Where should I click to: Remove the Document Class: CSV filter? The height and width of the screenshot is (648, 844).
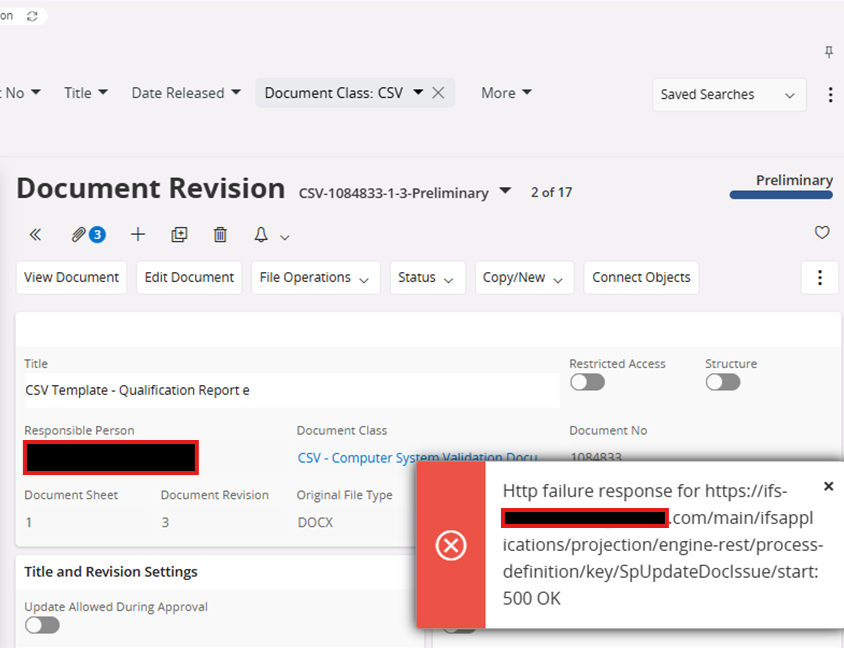coord(438,93)
